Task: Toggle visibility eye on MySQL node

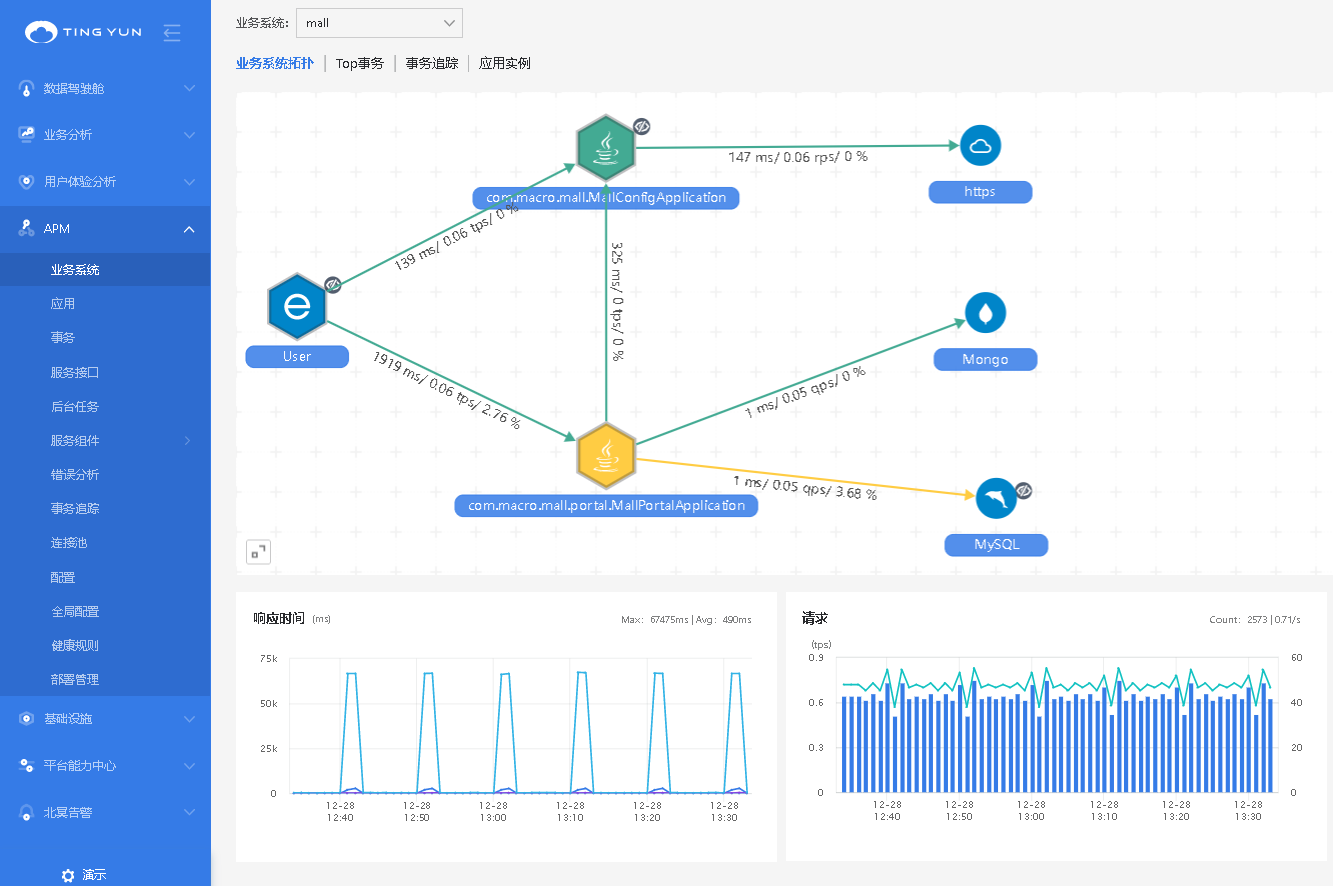Action: pyautogui.click(x=1023, y=490)
